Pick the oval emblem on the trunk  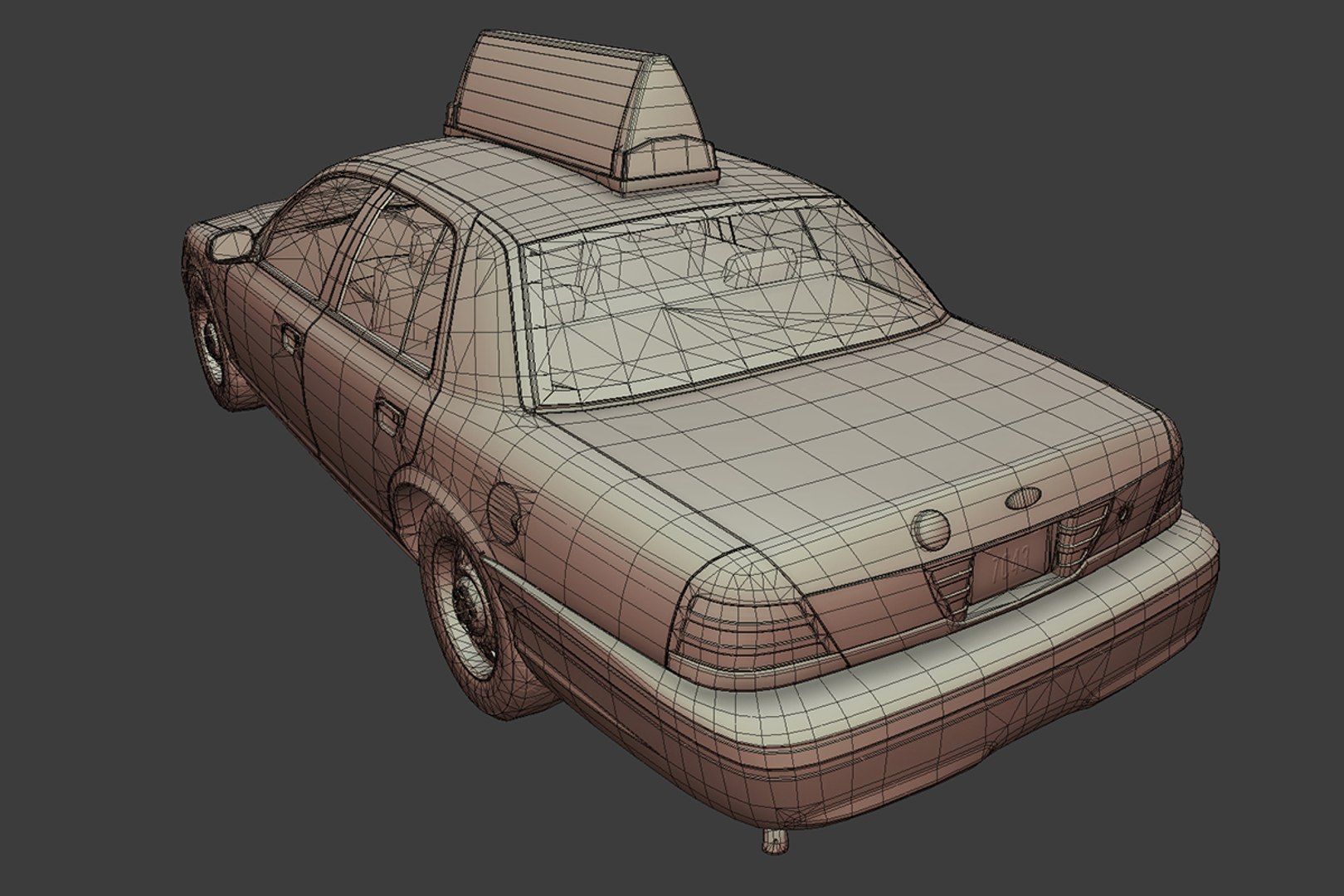click(1023, 499)
